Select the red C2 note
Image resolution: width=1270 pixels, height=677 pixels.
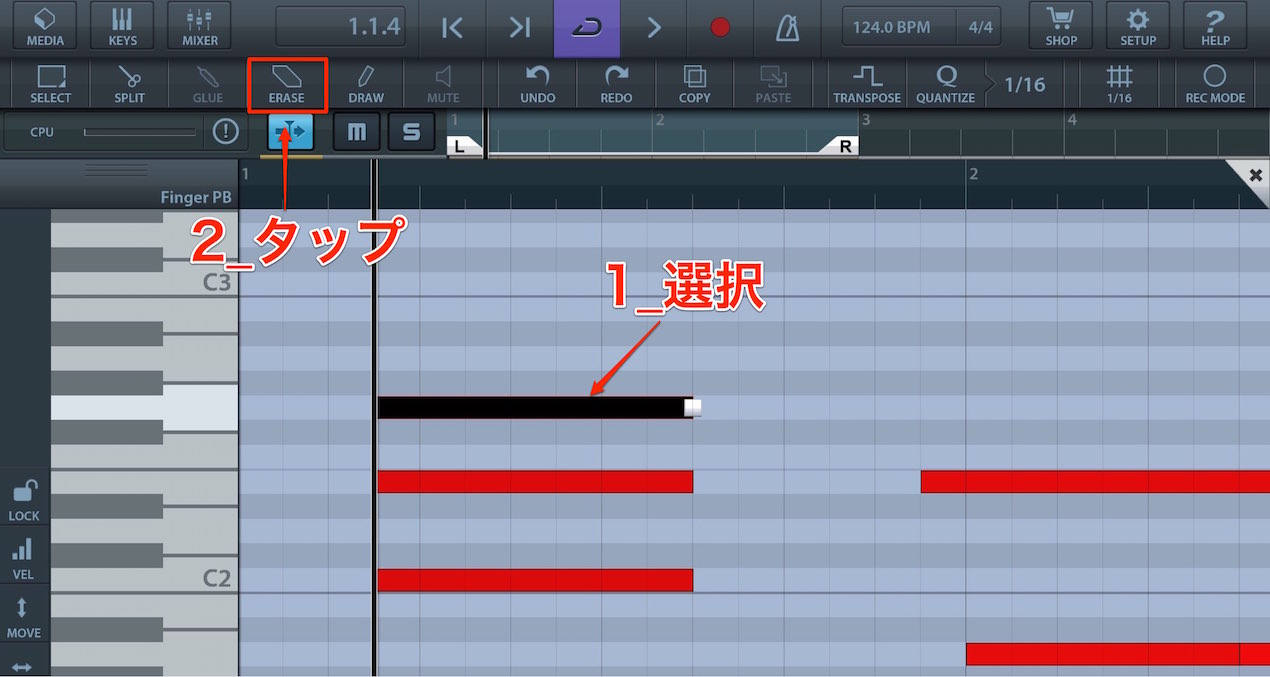pos(535,580)
